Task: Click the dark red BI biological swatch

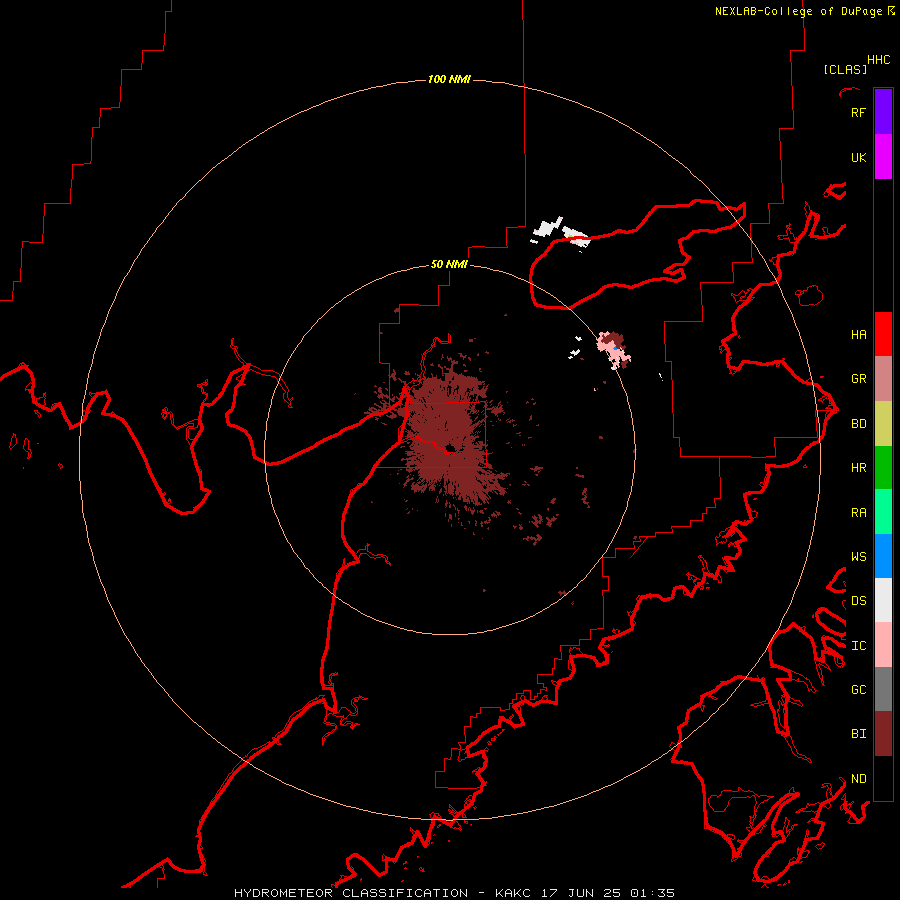Action: (x=883, y=734)
